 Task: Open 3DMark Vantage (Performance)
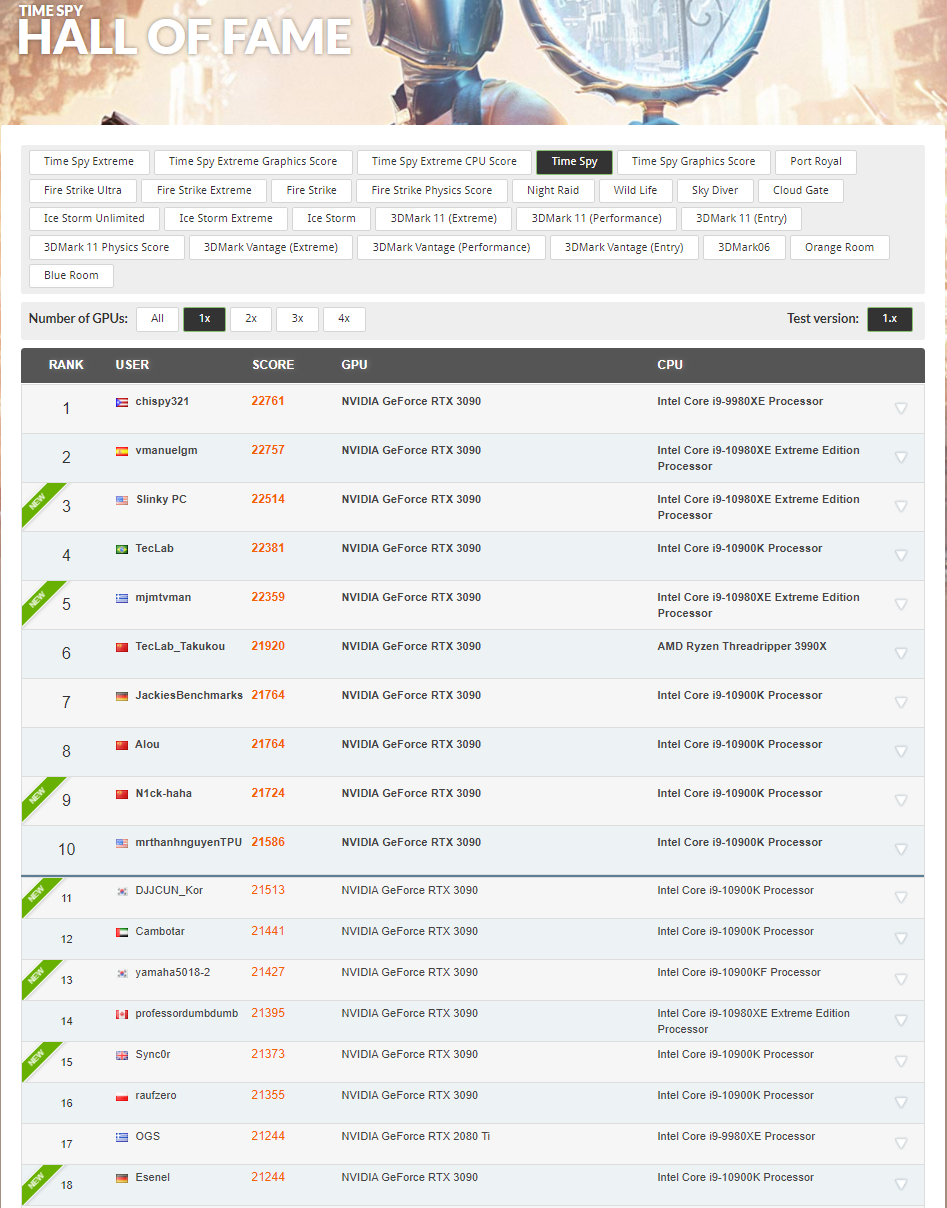point(451,247)
